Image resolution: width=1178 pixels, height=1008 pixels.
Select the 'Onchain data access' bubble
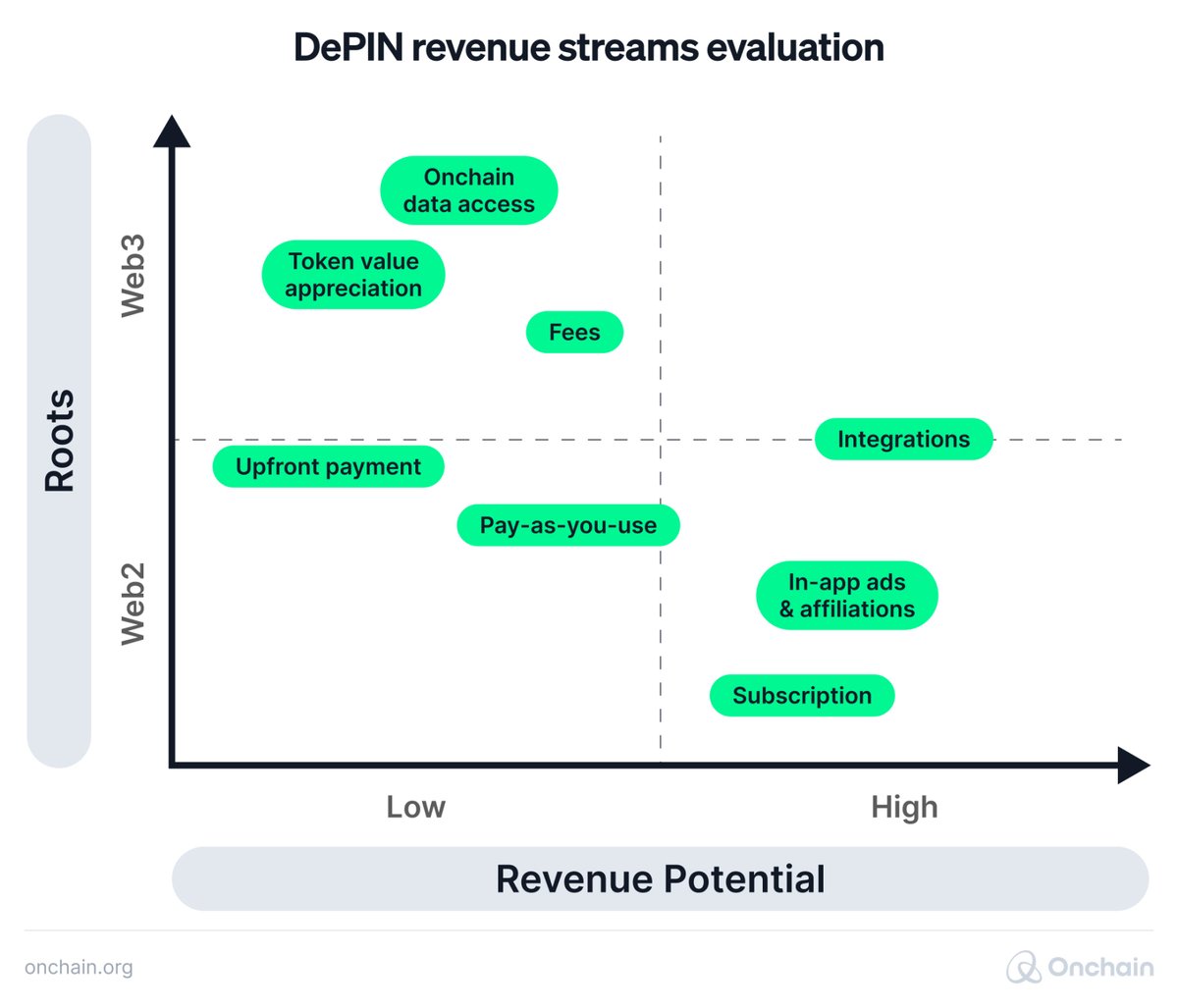(468, 189)
